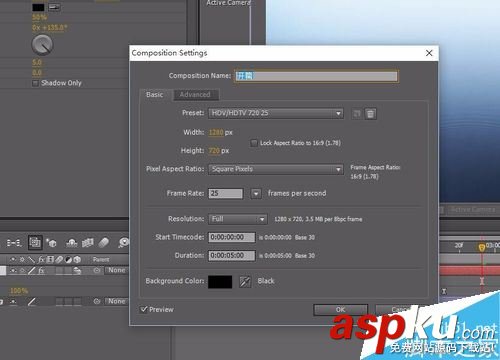Image resolution: width=500 pixels, height=360 pixels.
Task: Click Shy column header icon in timeline
Action: point(13,259)
